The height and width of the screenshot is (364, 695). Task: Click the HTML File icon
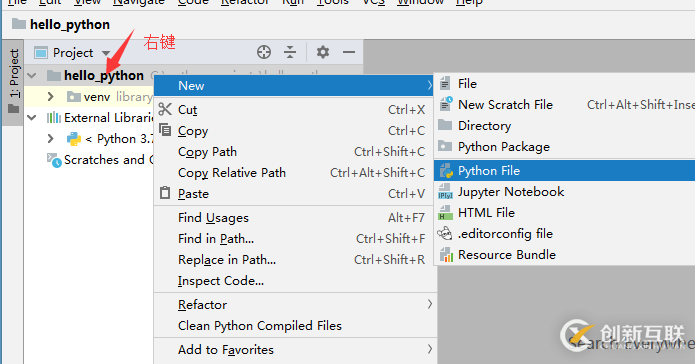tap(445, 212)
